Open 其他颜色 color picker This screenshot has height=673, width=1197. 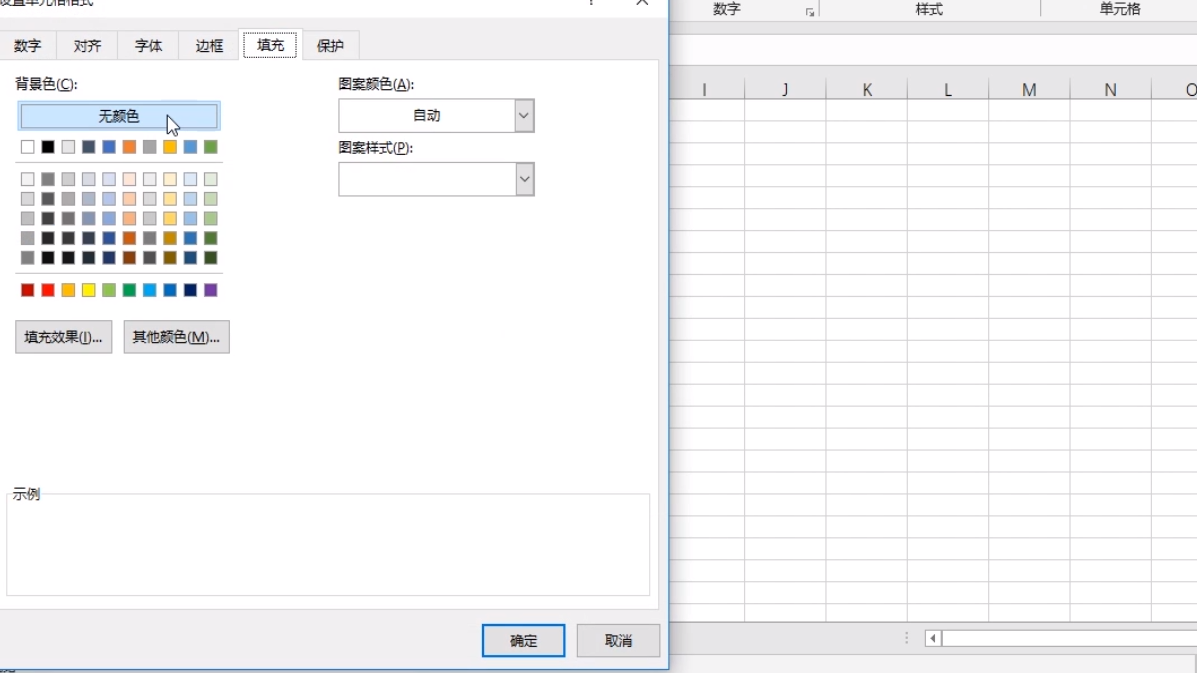click(x=176, y=337)
